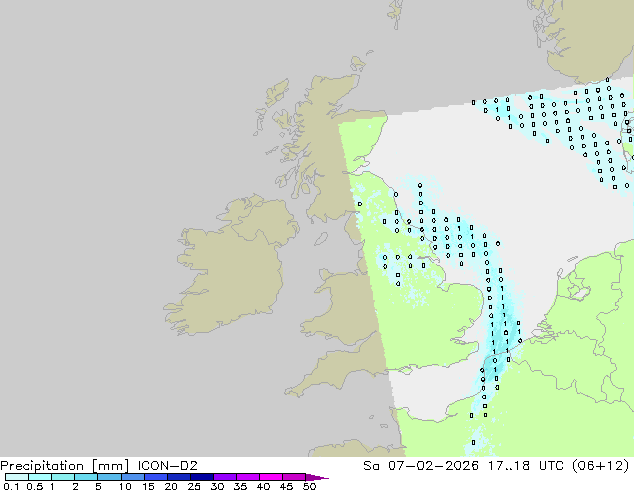Select the legend swatch between 45 and 50
This screenshot has height=490, width=634.
click(294, 477)
